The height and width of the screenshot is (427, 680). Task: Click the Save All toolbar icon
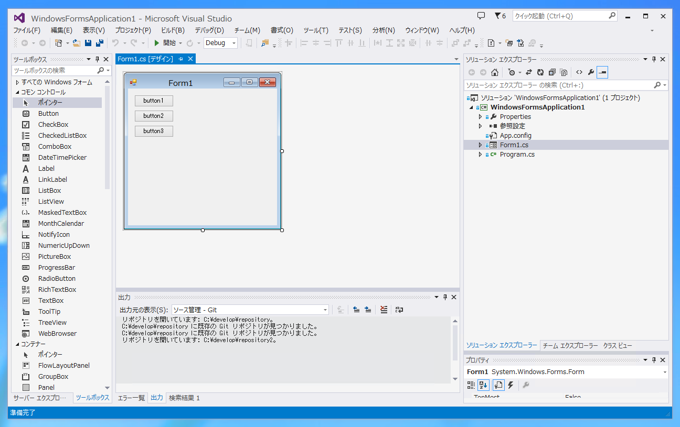click(x=99, y=43)
